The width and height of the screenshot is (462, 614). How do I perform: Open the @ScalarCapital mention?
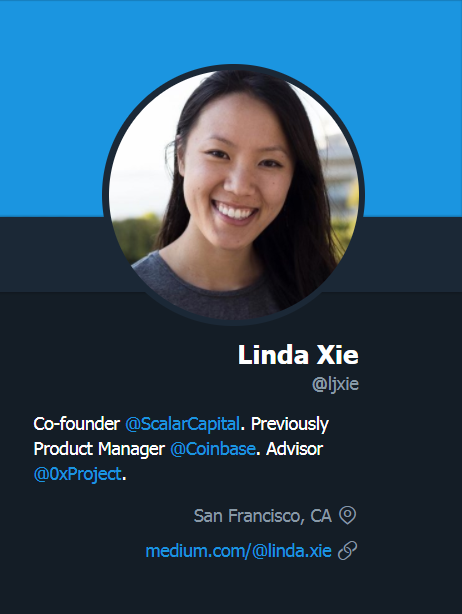(x=182, y=424)
